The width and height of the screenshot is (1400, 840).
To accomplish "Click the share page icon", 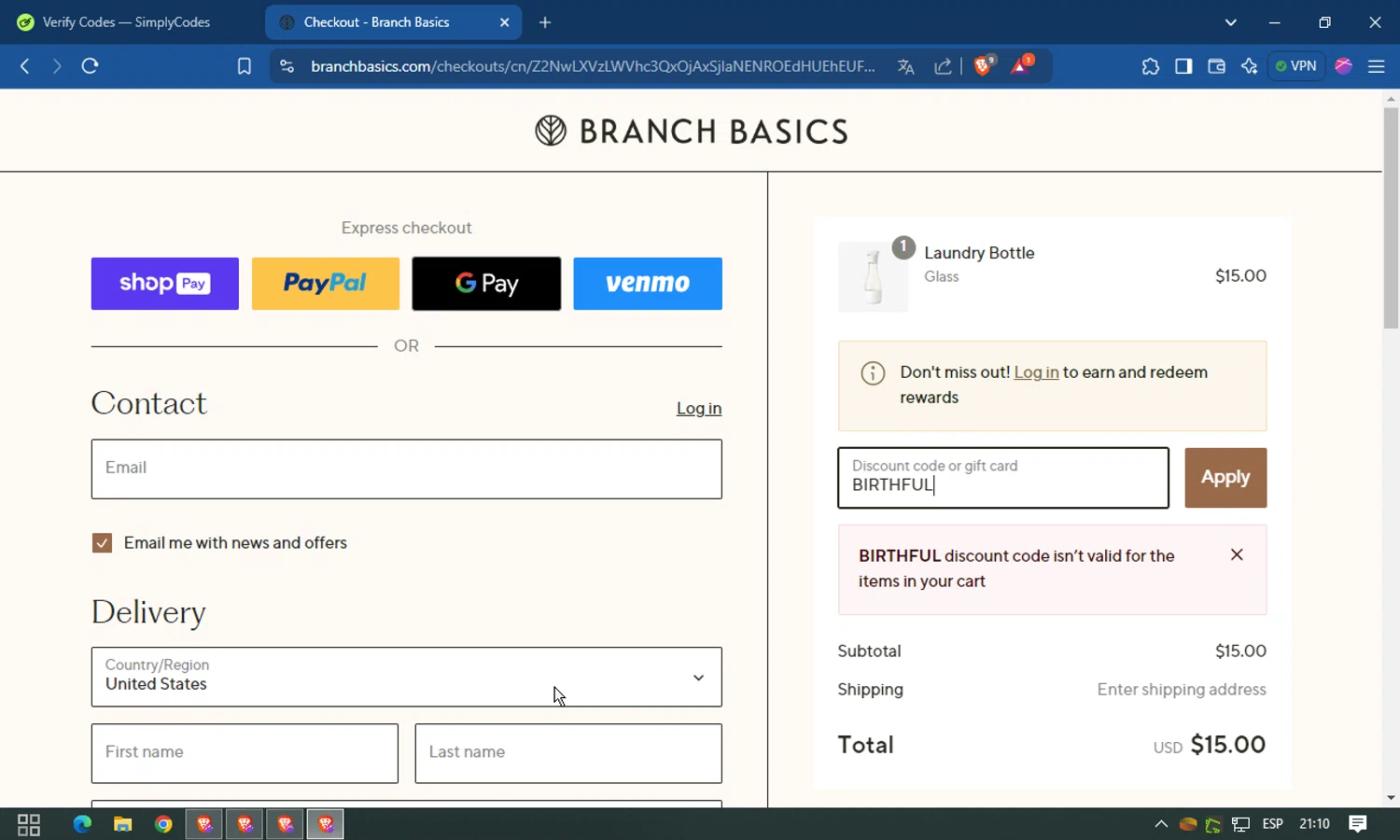I will [x=943, y=66].
